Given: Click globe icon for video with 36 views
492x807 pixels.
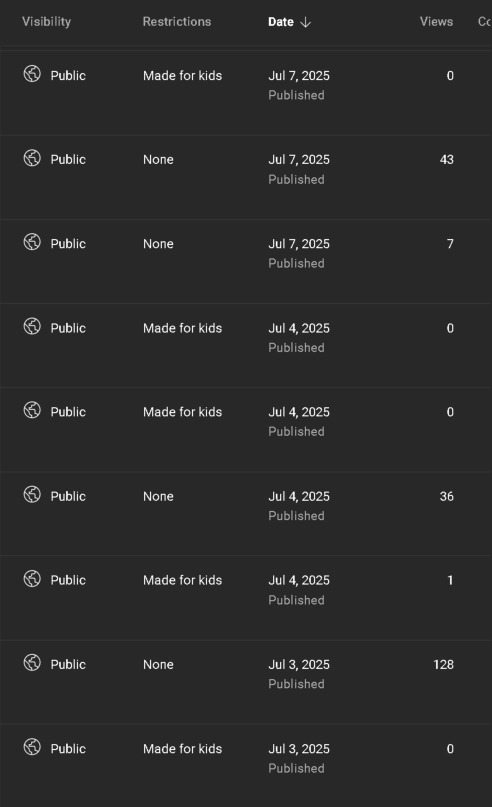Looking at the screenshot, I should click(32, 495).
